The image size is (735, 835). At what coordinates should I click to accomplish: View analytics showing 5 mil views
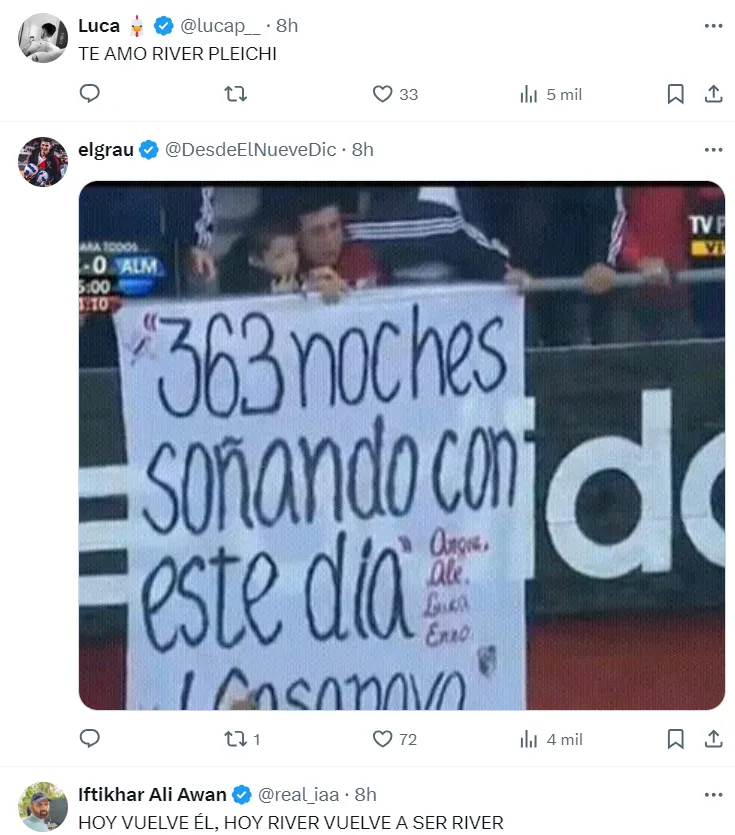click(x=551, y=94)
